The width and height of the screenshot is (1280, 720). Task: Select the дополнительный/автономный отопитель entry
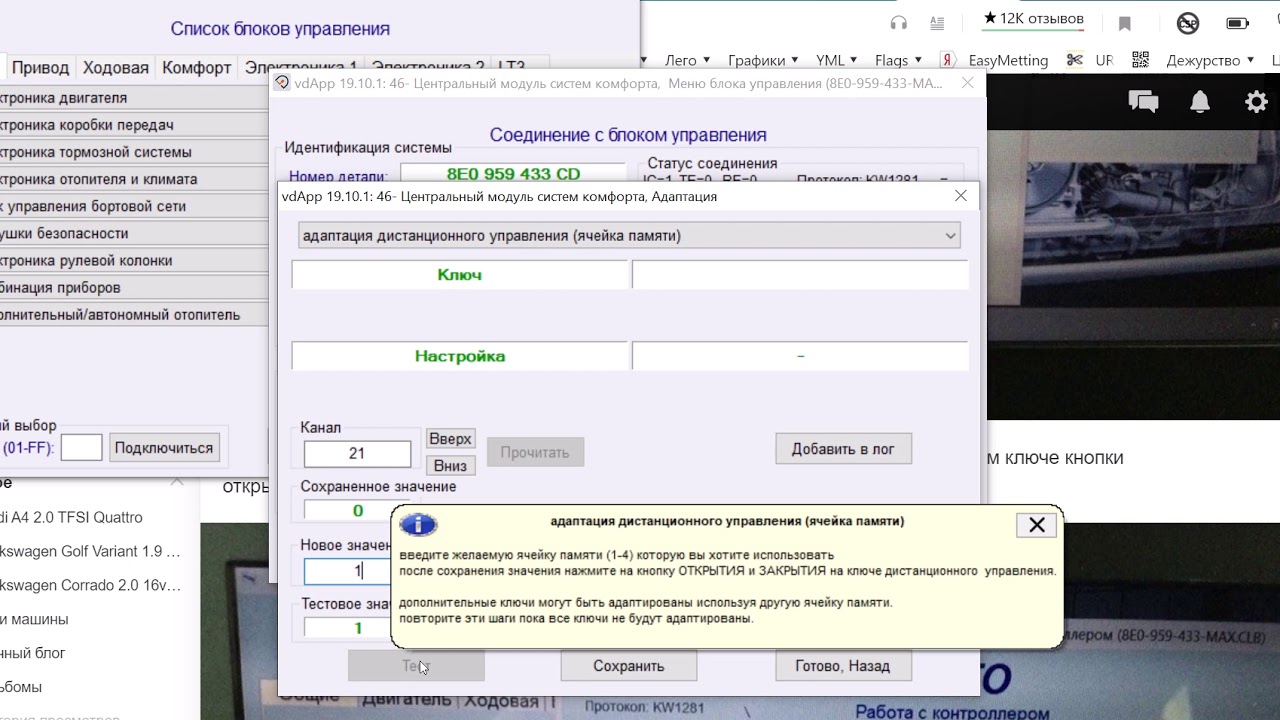click(134, 314)
